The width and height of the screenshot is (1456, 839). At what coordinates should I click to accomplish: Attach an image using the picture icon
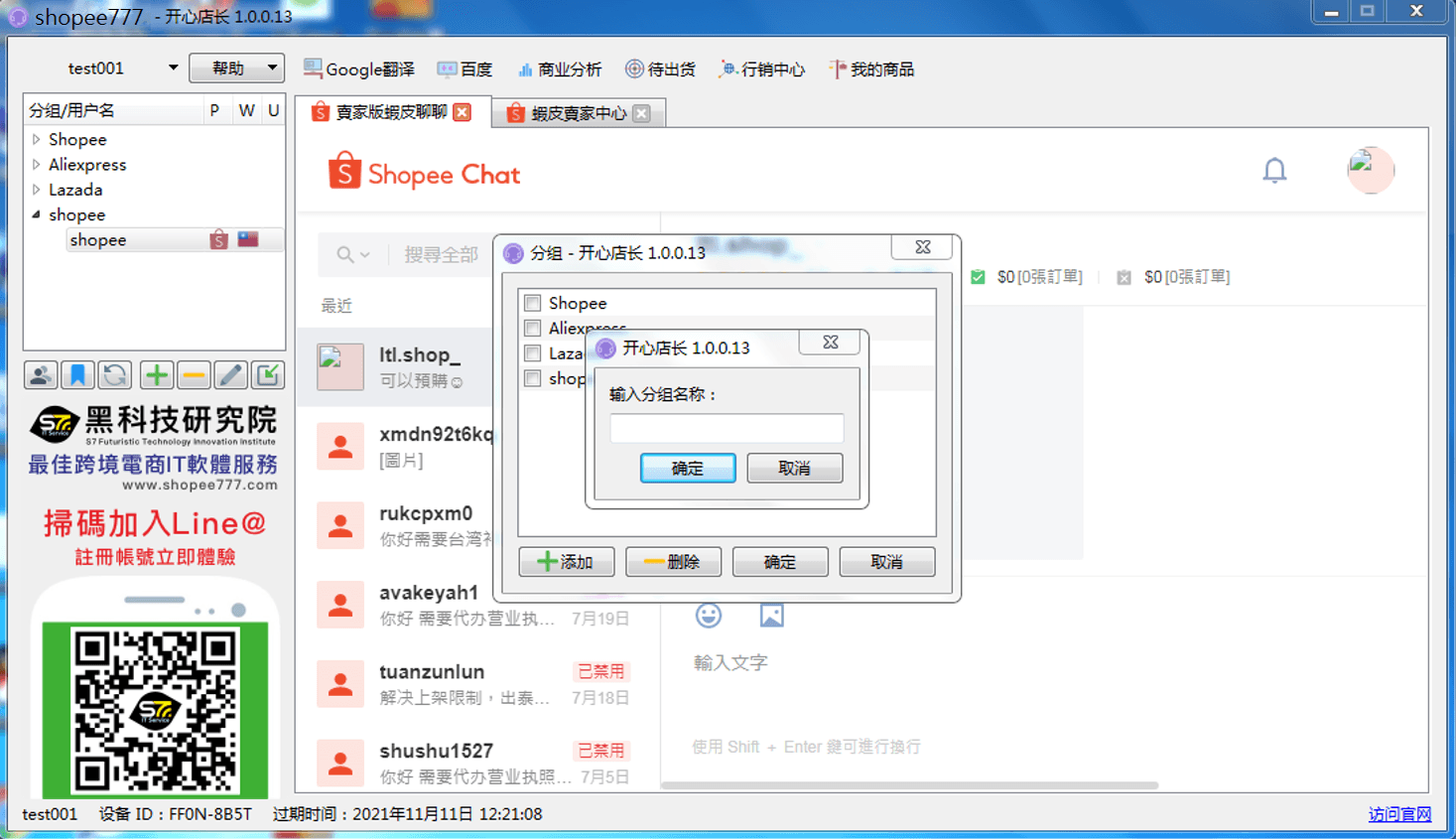tap(772, 616)
